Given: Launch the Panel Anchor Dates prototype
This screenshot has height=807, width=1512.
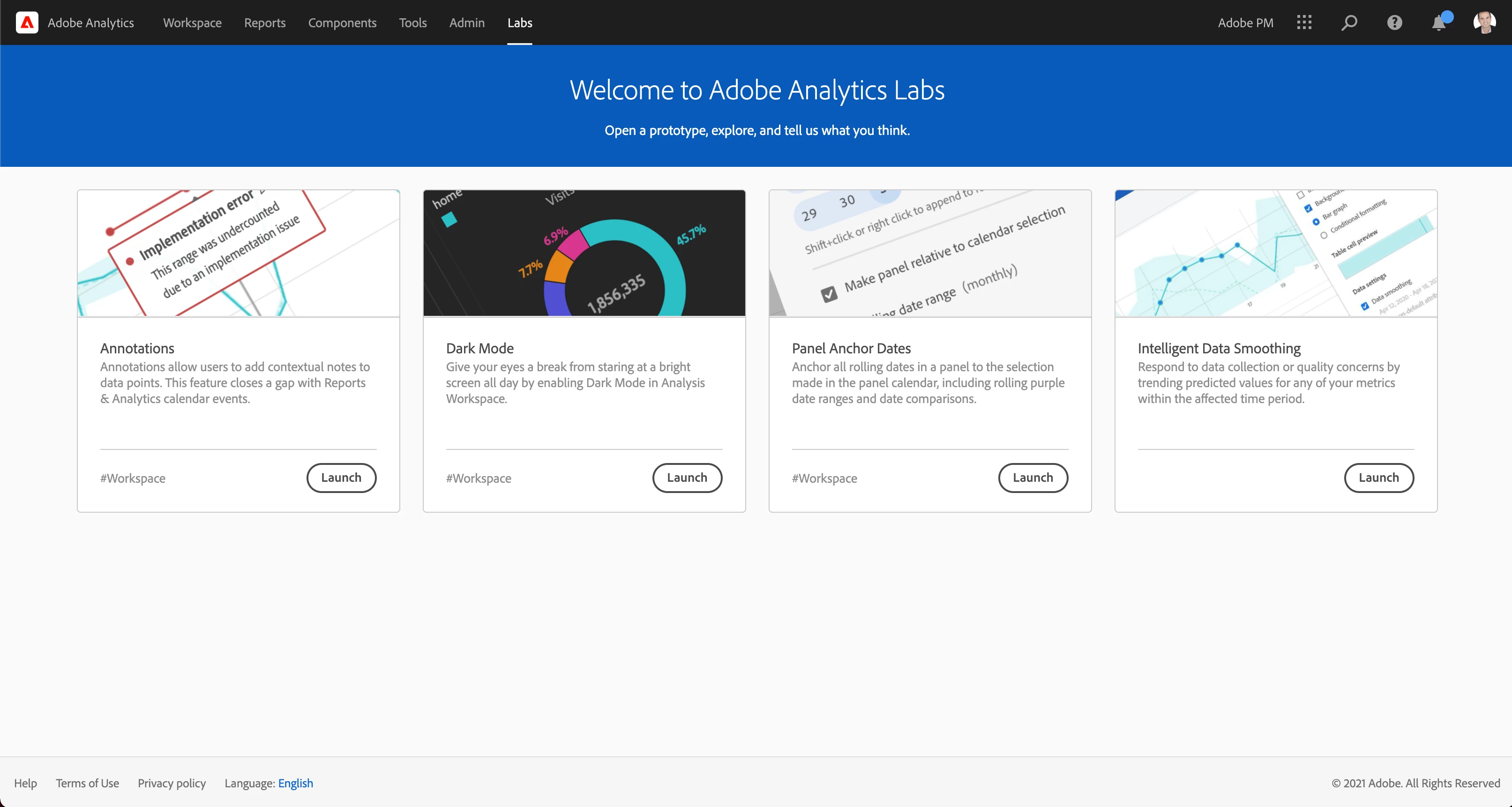Looking at the screenshot, I should click(x=1033, y=478).
